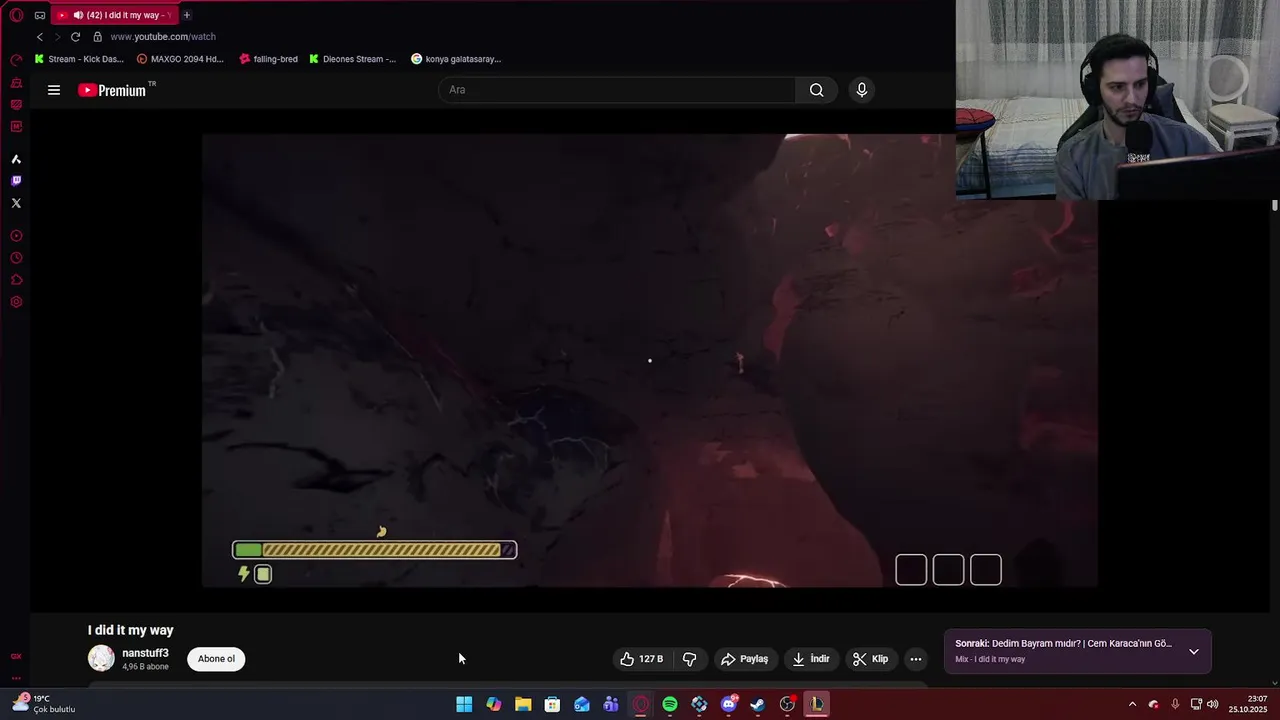Open Steam from the taskbar
Viewport: 1280px width, 720px height.
(758, 704)
